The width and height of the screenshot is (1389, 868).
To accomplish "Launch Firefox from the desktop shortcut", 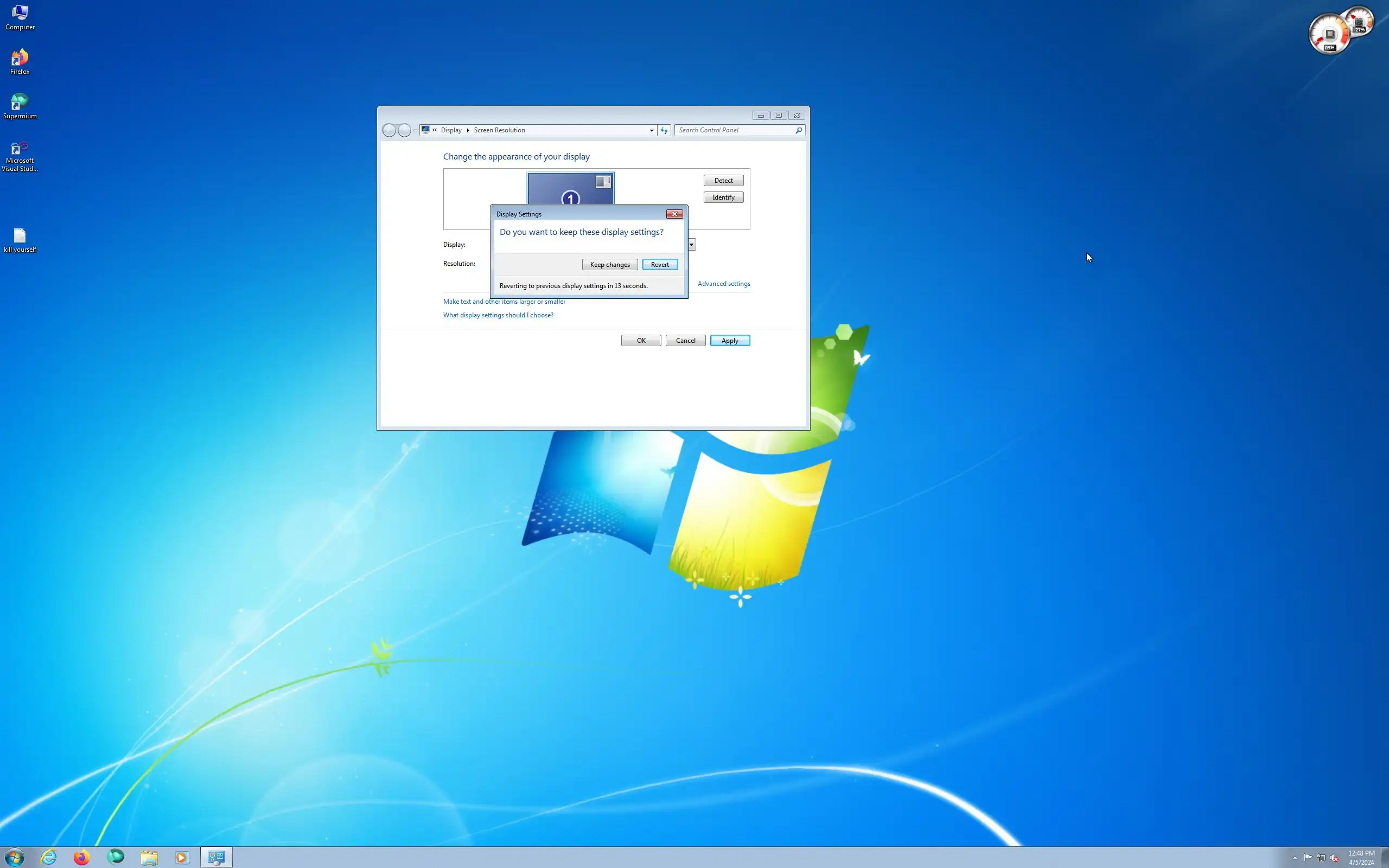I will [x=20, y=61].
